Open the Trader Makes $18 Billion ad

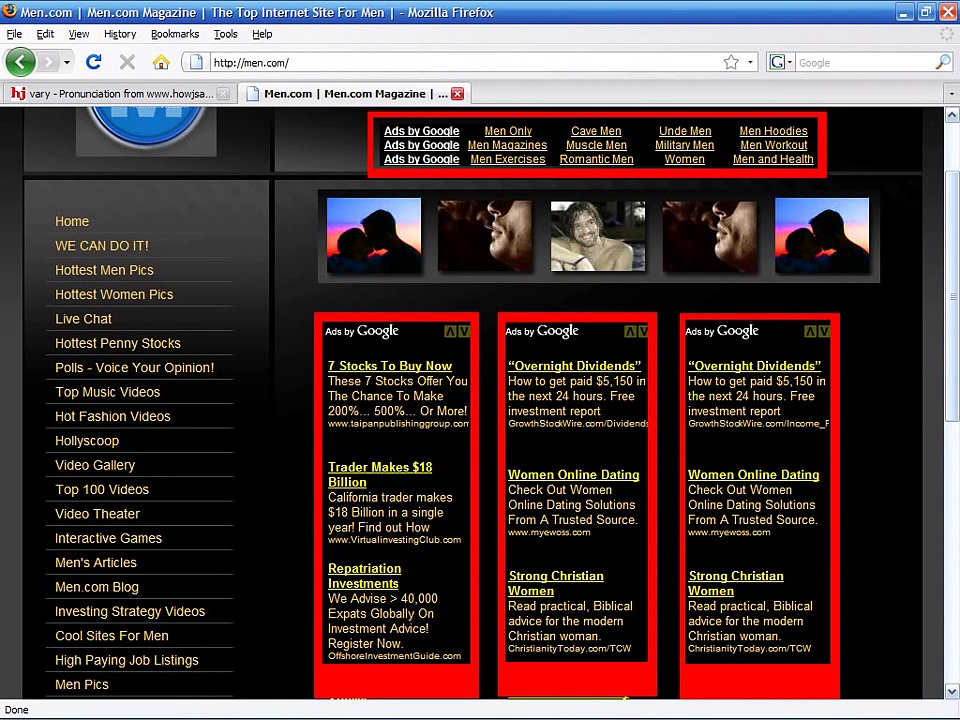pyautogui.click(x=380, y=474)
